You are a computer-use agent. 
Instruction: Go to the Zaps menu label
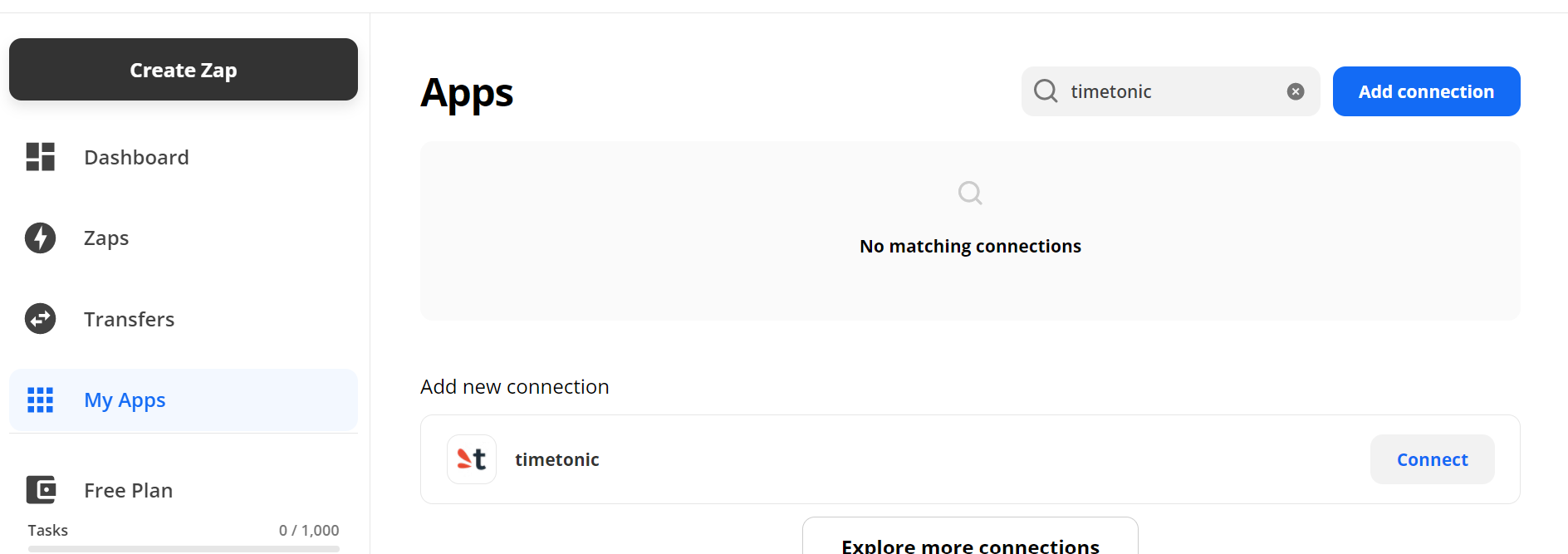[106, 238]
